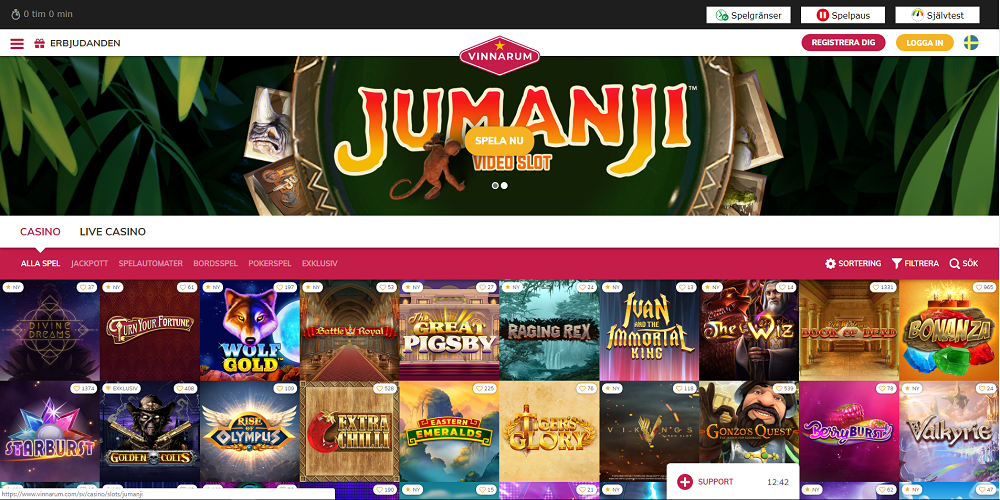The width and height of the screenshot is (1000, 500).
Task: Select the Spelautomater category
Action: coord(151,263)
